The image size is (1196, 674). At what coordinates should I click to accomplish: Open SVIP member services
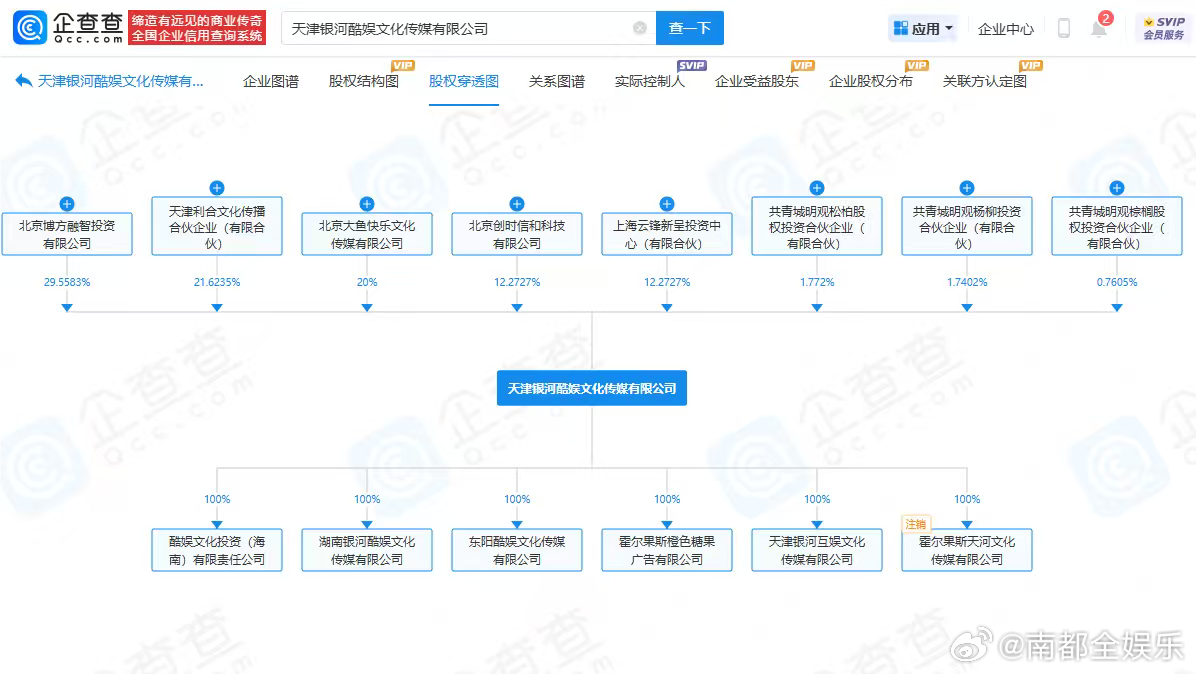[1164, 28]
